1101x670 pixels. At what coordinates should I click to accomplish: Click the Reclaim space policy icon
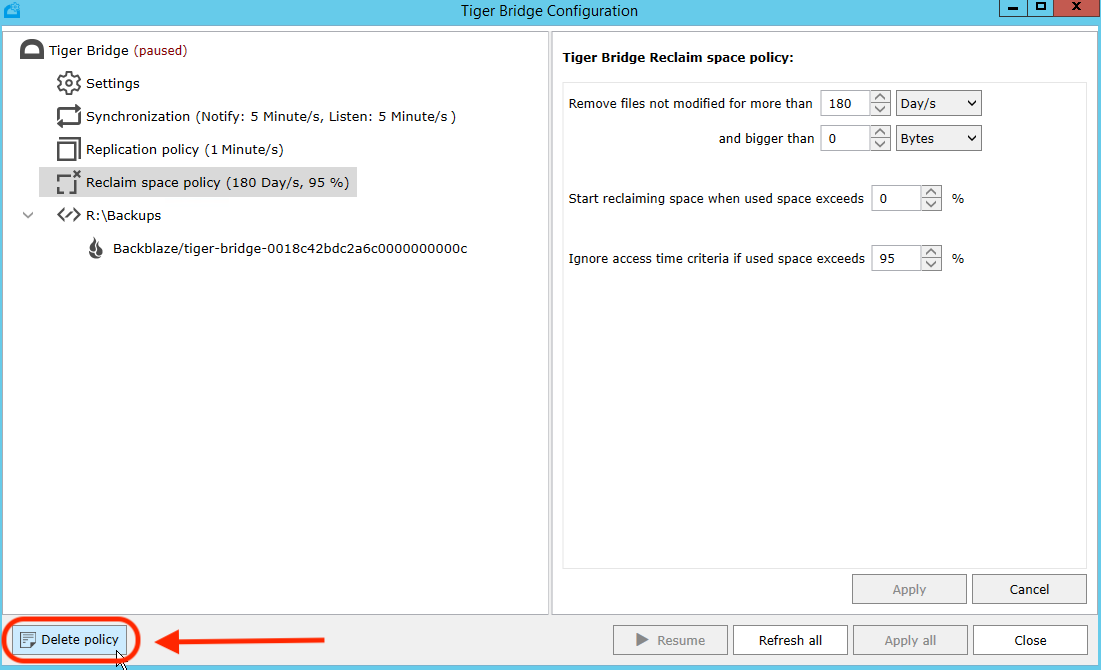(x=68, y=182)
